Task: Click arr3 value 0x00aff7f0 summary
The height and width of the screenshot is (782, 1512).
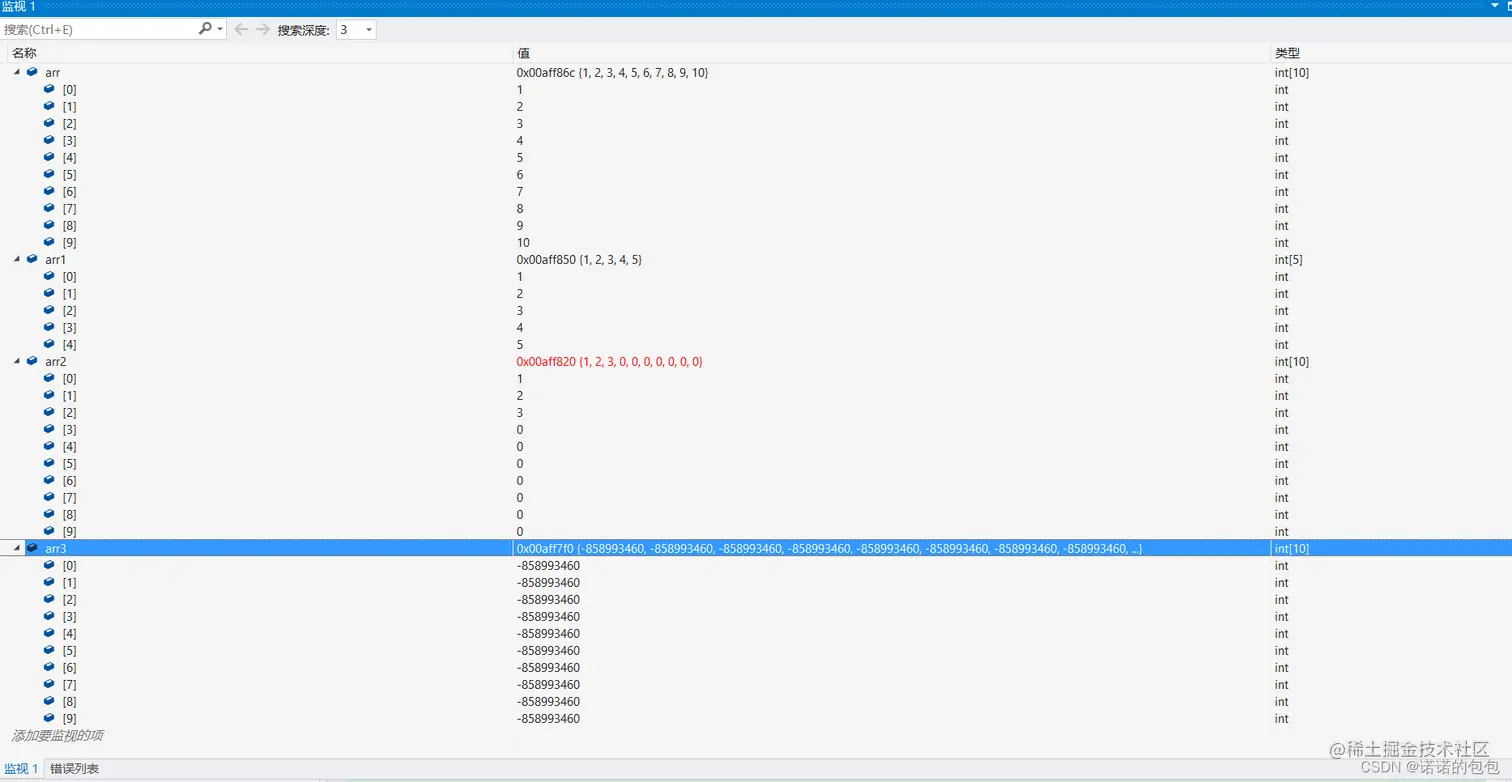Action: click(829, 548)
